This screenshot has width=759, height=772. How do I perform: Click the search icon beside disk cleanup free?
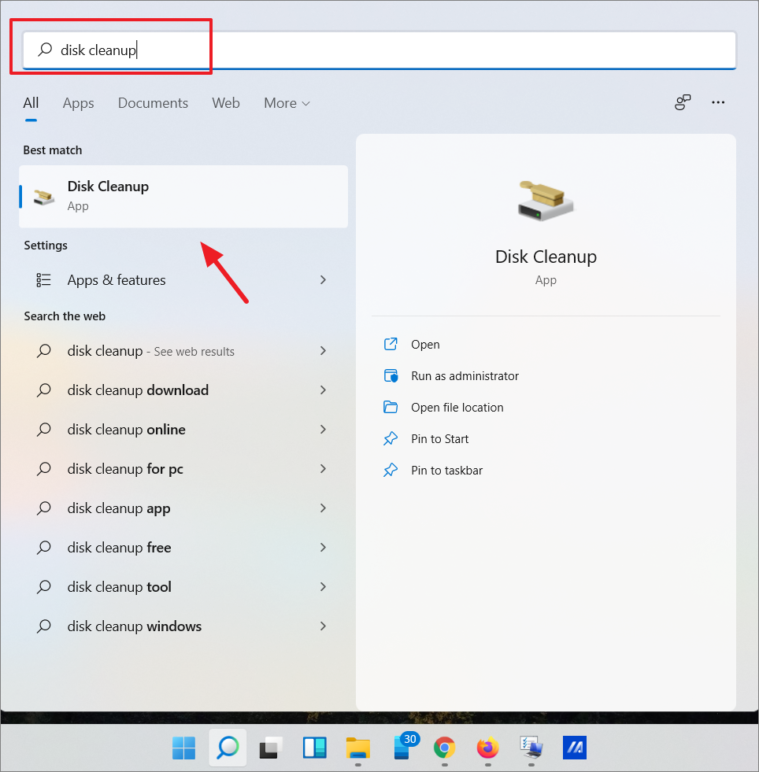coord(44,547)
